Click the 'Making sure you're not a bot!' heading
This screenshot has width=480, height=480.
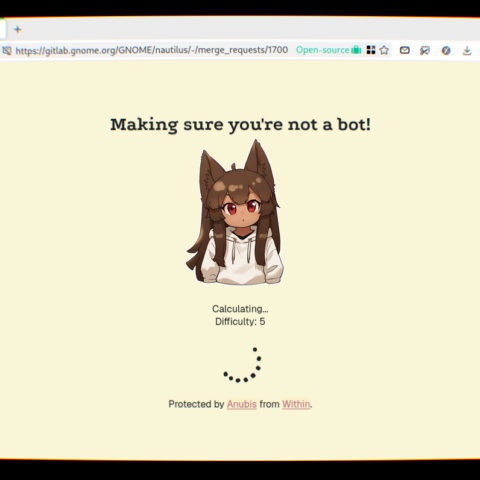pos(240,125)
